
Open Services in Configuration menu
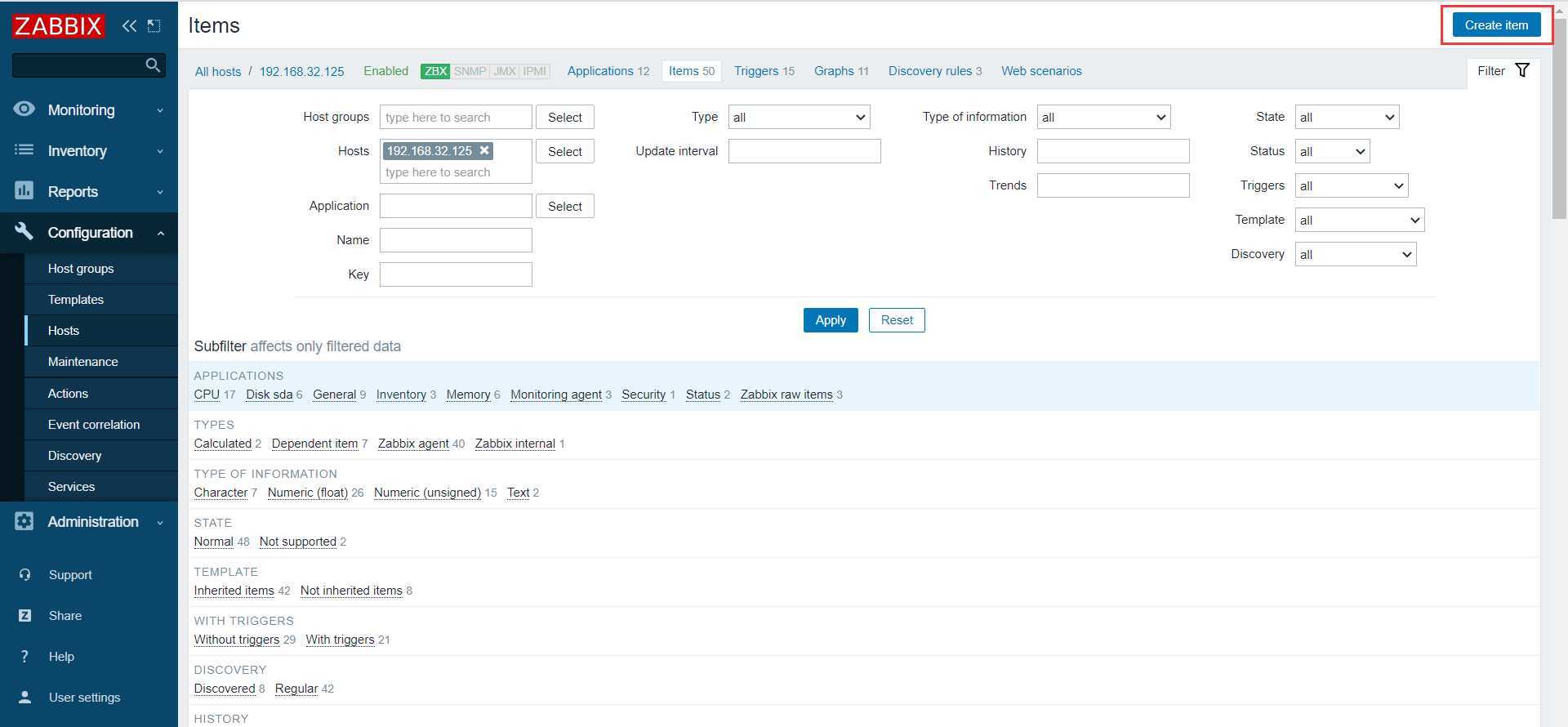click(x=101, y=486)
